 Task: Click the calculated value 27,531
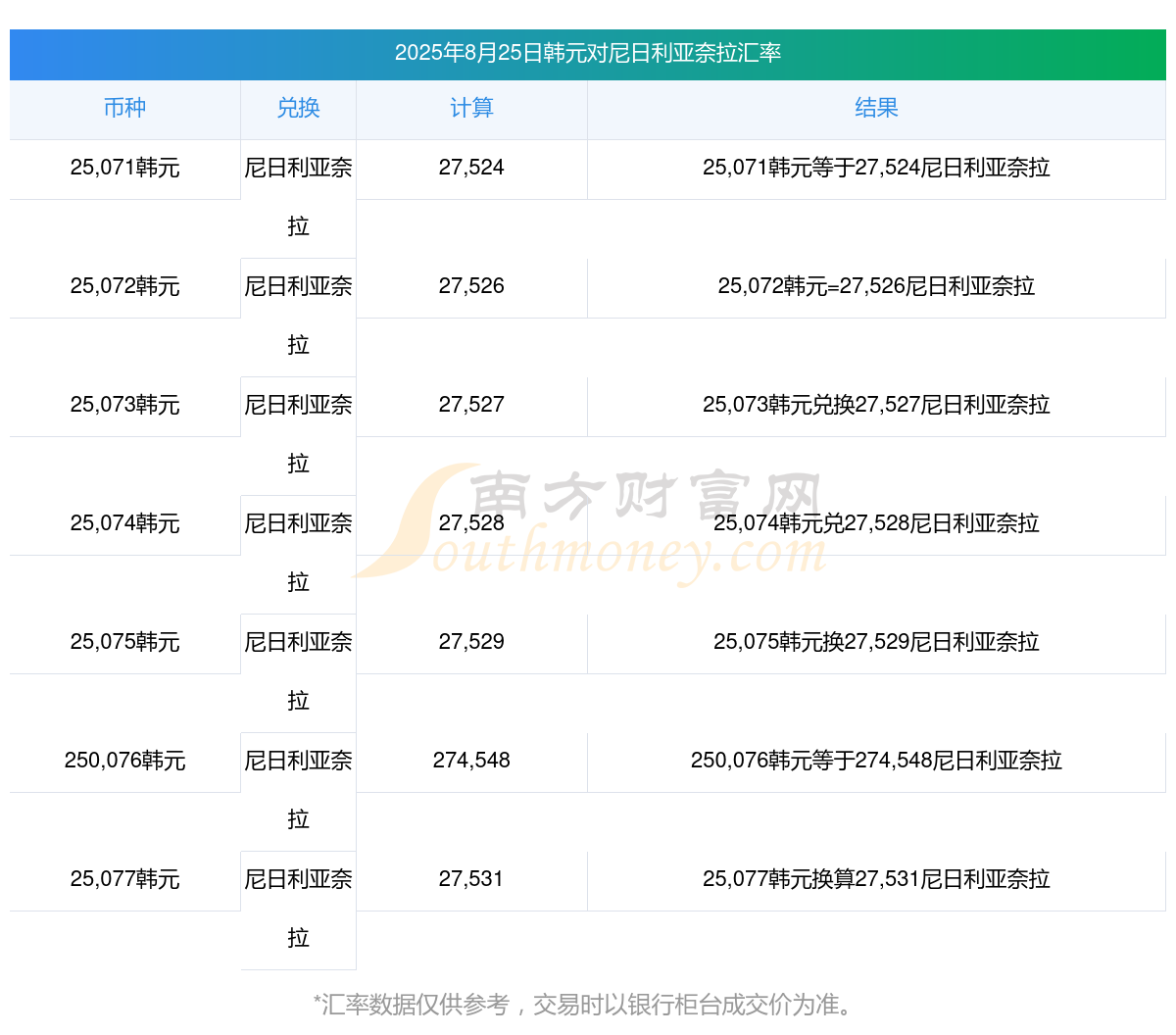click(x=471, y=879)
